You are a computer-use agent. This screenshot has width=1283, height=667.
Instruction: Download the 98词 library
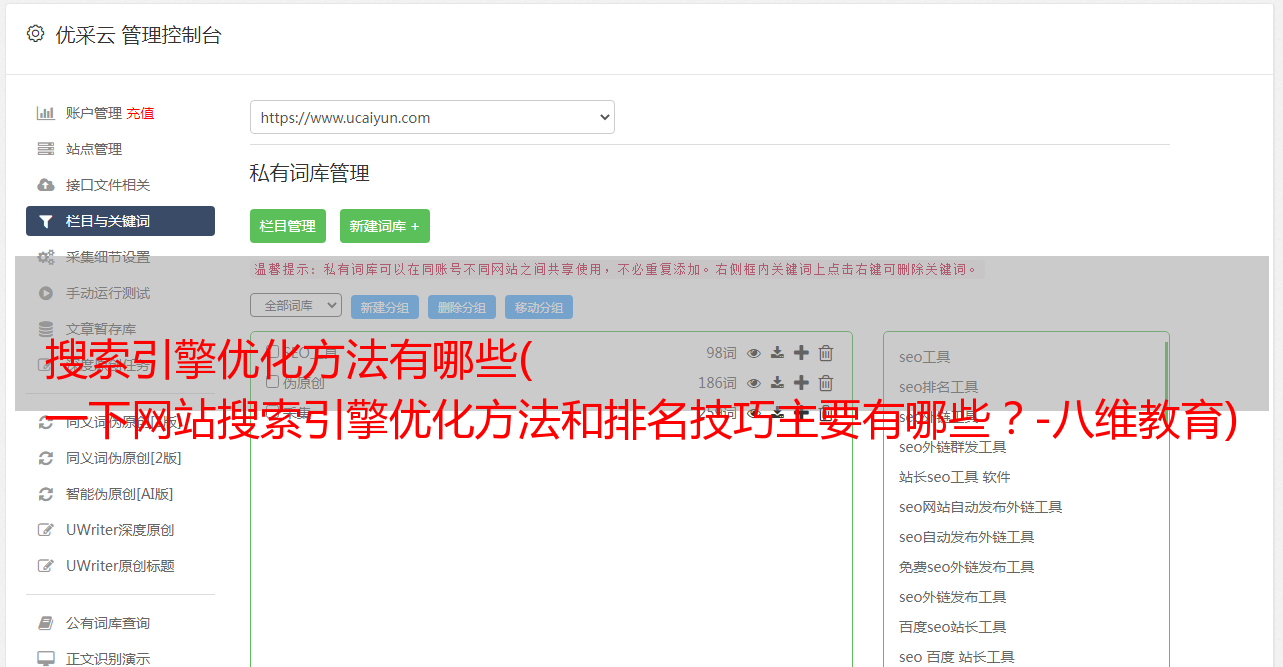pyautogui.click(x=777, y=353)
